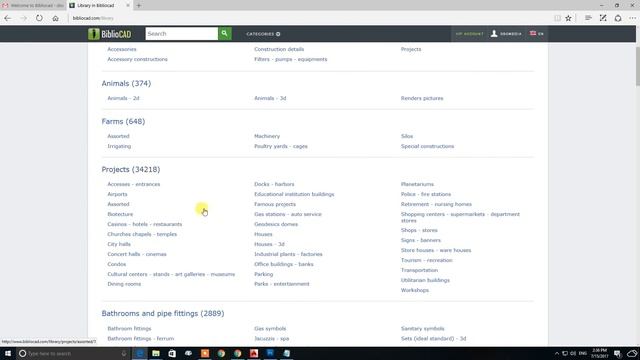Open the Accesses - entrances link
Image resolution: width=640 pixels, height=360 pixels.
coord(133,184)
